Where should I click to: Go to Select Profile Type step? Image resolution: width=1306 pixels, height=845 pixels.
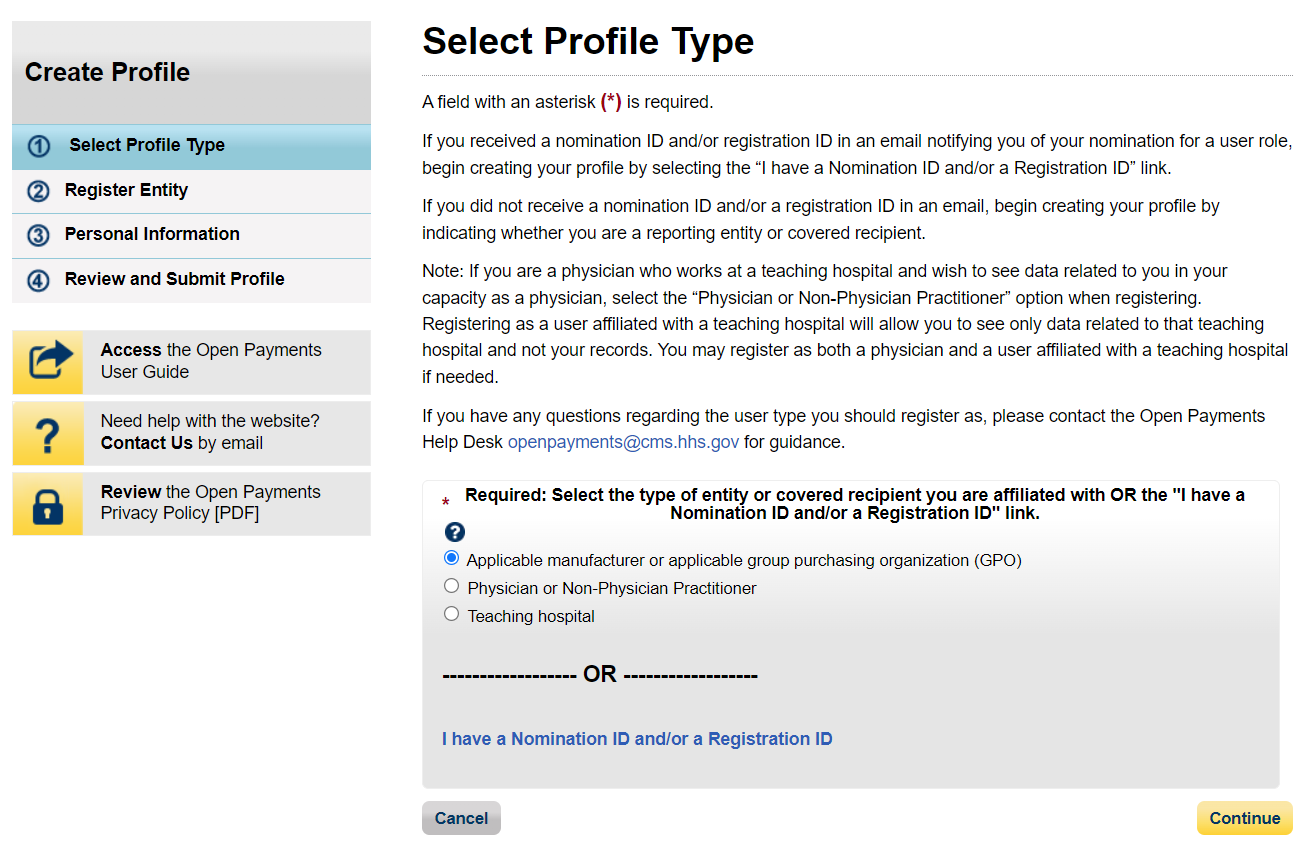(147, 145)
